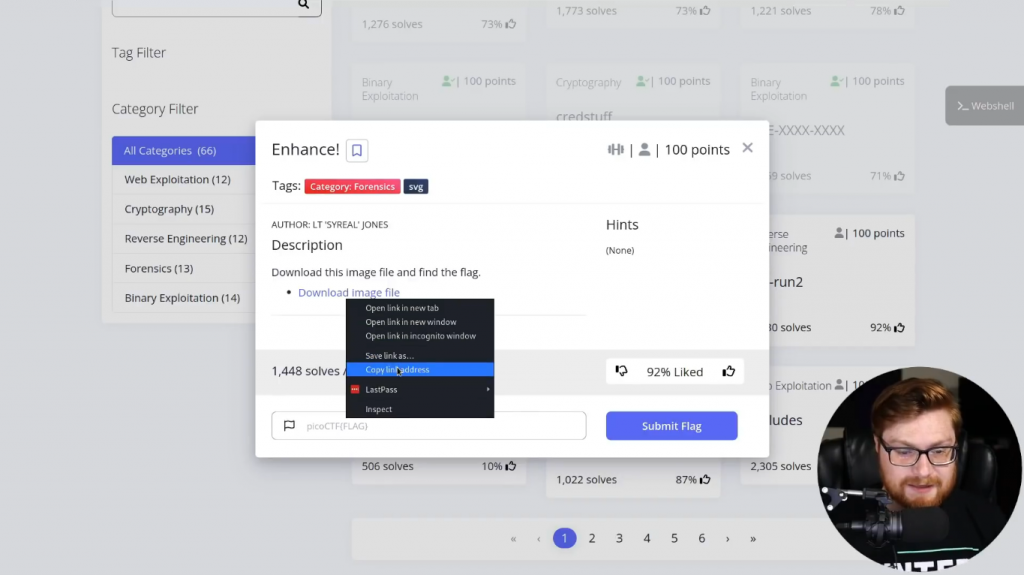1024x575 pixels.
Task: Close the Enhance! challenge dialog
Action: (747, 148)
